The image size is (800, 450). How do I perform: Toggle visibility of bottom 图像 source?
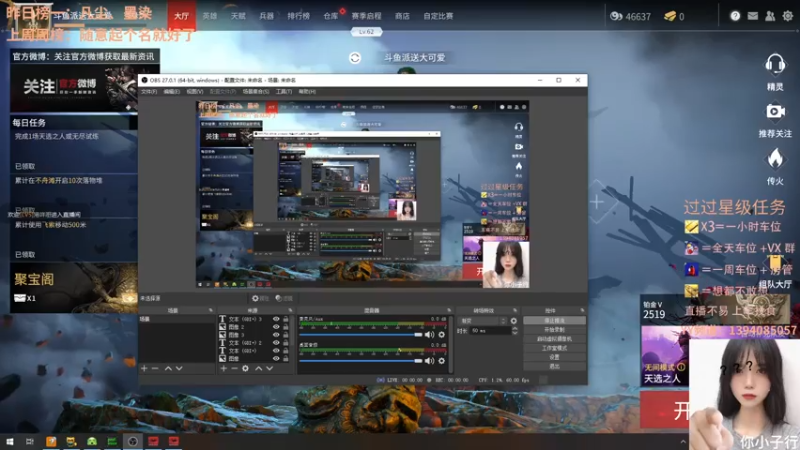coord(276,359)
